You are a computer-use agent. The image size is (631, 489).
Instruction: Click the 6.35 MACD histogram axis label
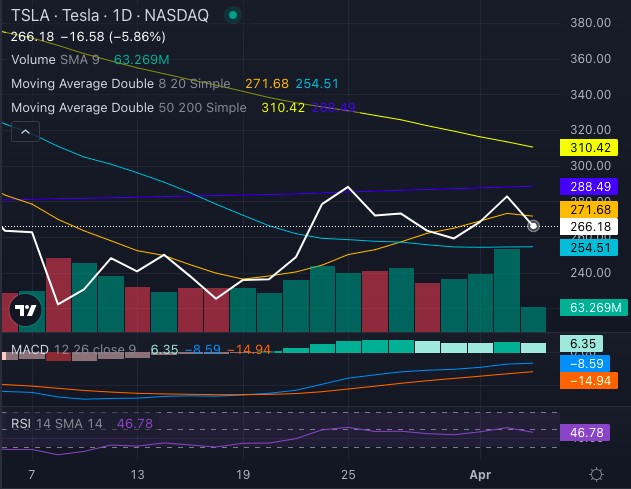pos(581,343)
